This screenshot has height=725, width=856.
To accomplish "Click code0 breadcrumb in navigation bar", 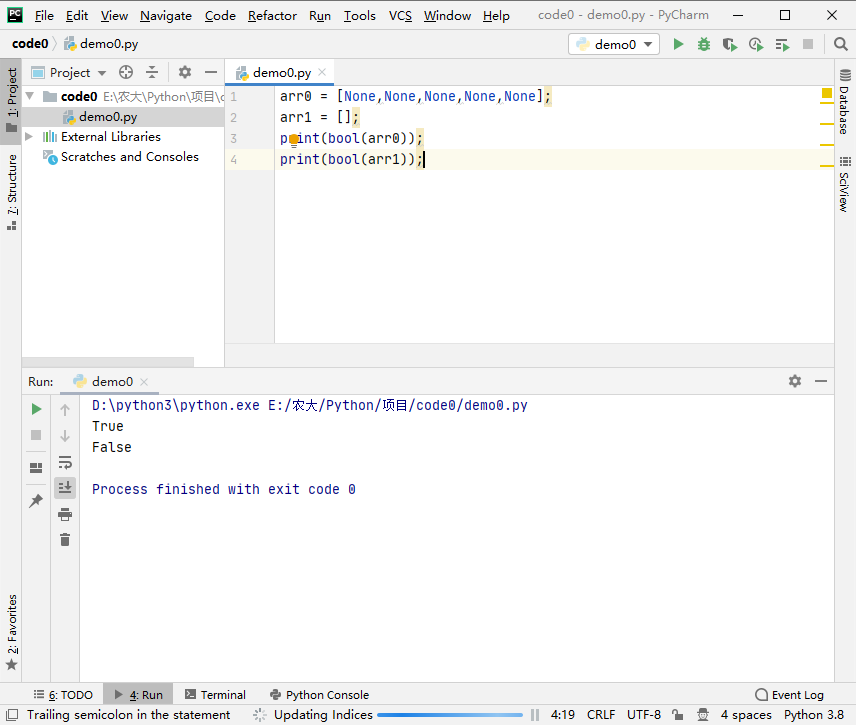I will coord(30,44).
